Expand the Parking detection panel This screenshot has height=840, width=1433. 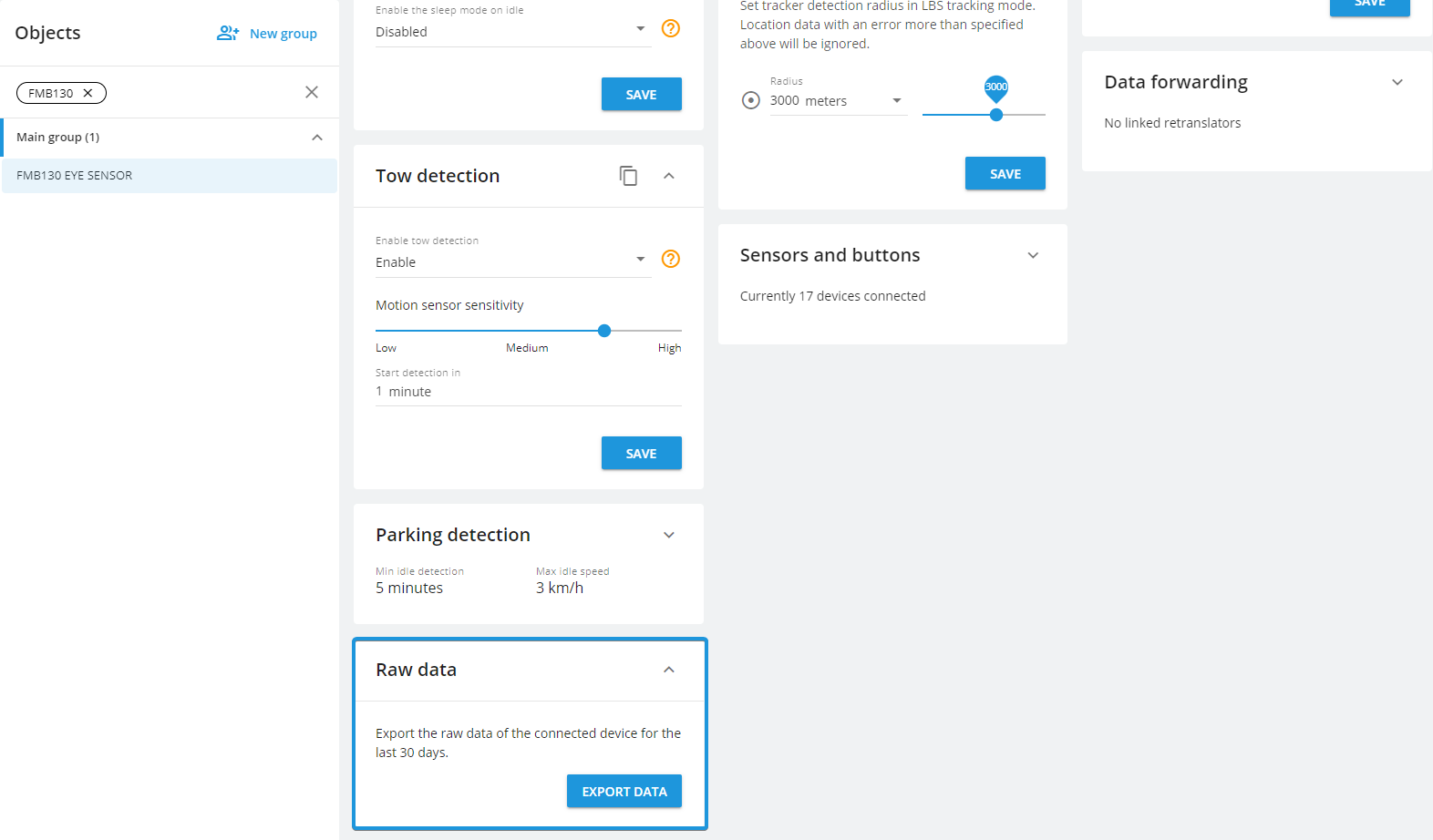click(x=669, y=535)
